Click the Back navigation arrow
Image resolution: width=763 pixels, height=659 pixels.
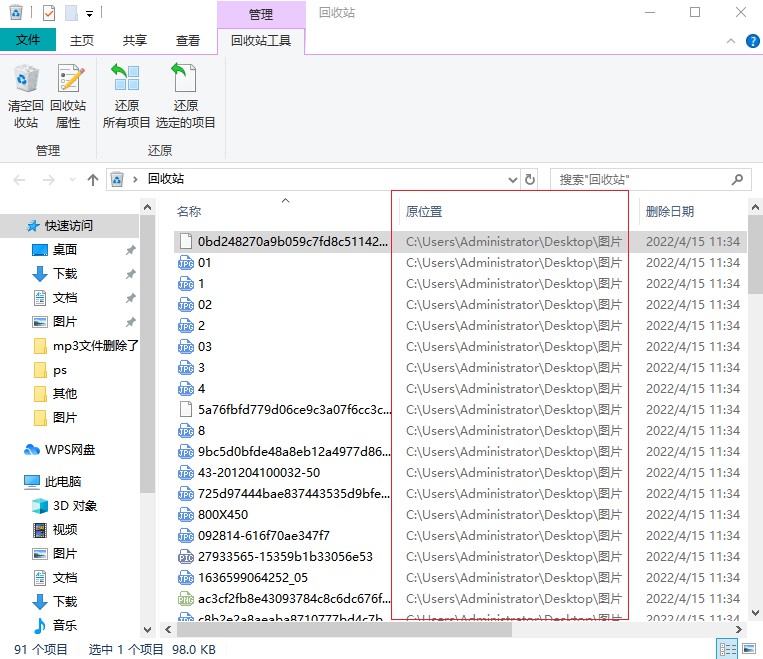(19, 180)
